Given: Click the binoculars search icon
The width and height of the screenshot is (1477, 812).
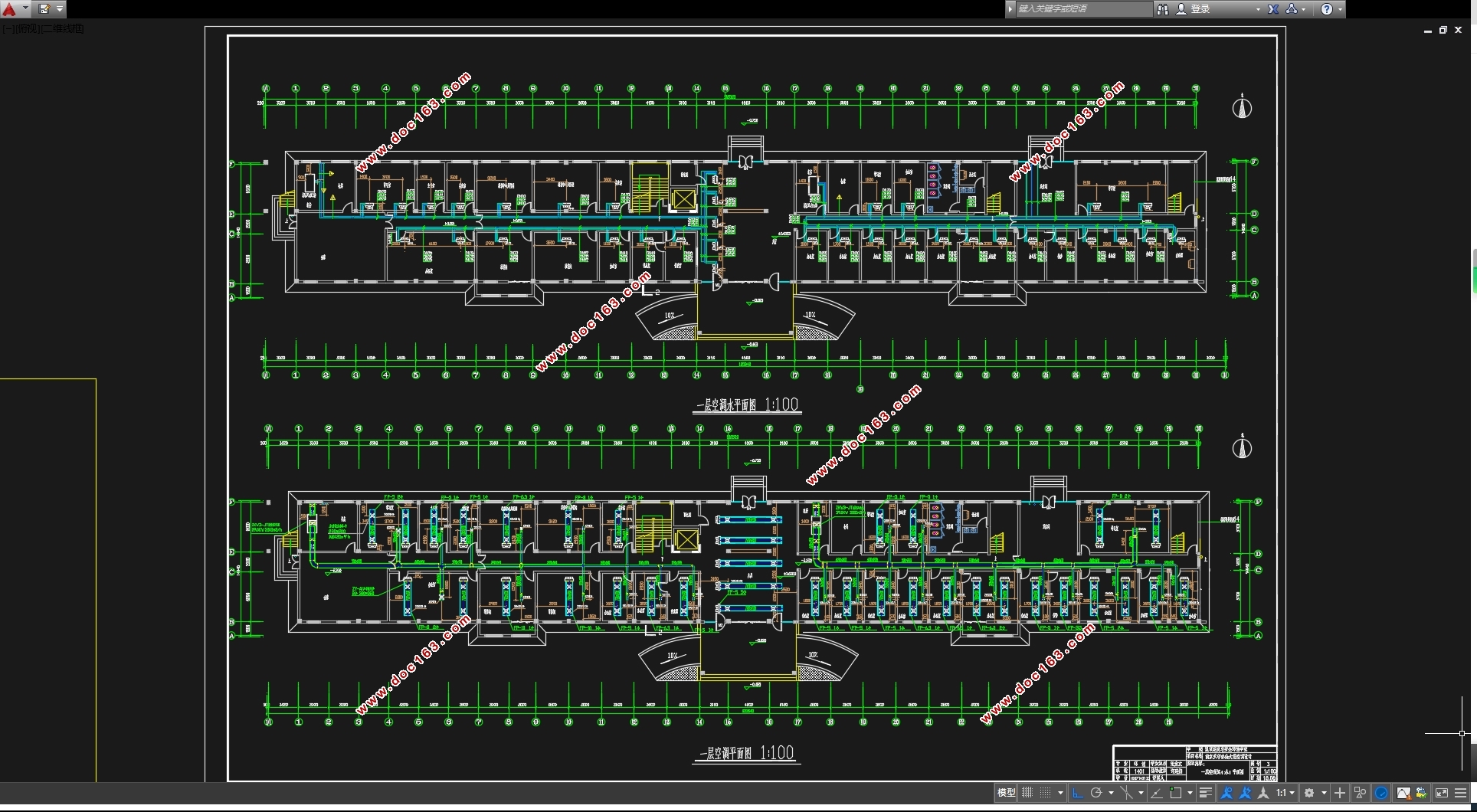Looking at the screenshot, I should point(1163,9).
